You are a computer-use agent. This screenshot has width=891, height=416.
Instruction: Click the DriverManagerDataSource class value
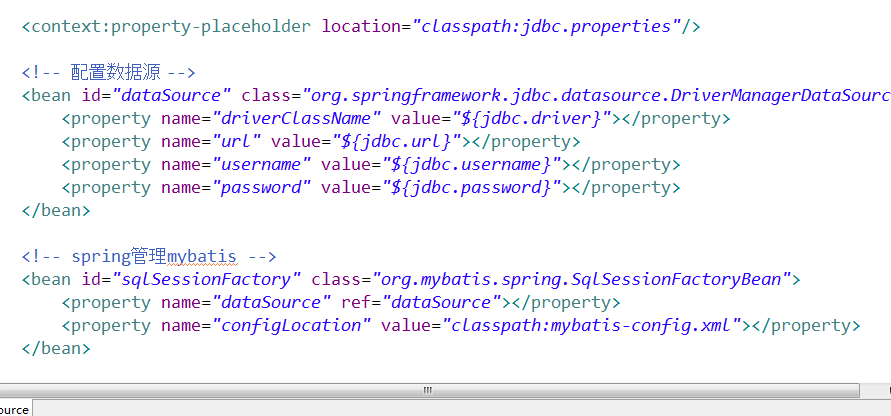[597, 95]
